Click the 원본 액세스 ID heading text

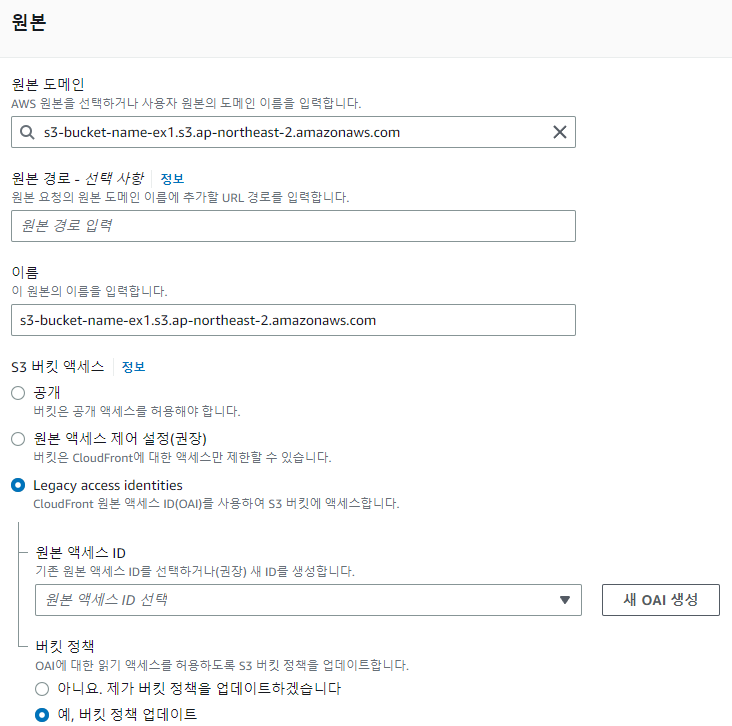coord(80,553)
